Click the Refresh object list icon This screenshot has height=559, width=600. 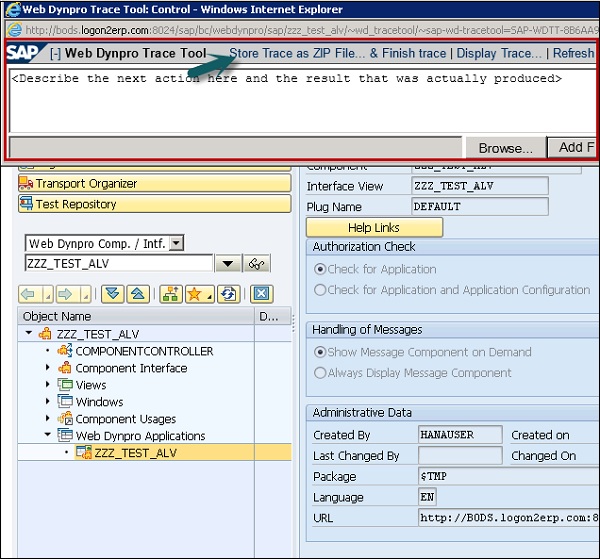click(228, 294)
